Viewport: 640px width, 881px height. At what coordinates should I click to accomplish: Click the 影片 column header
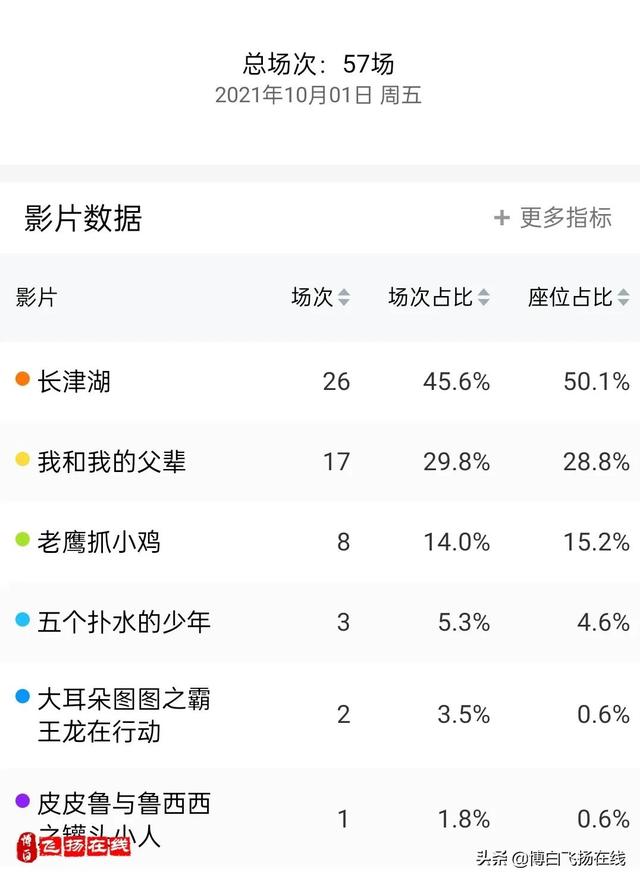36,297
